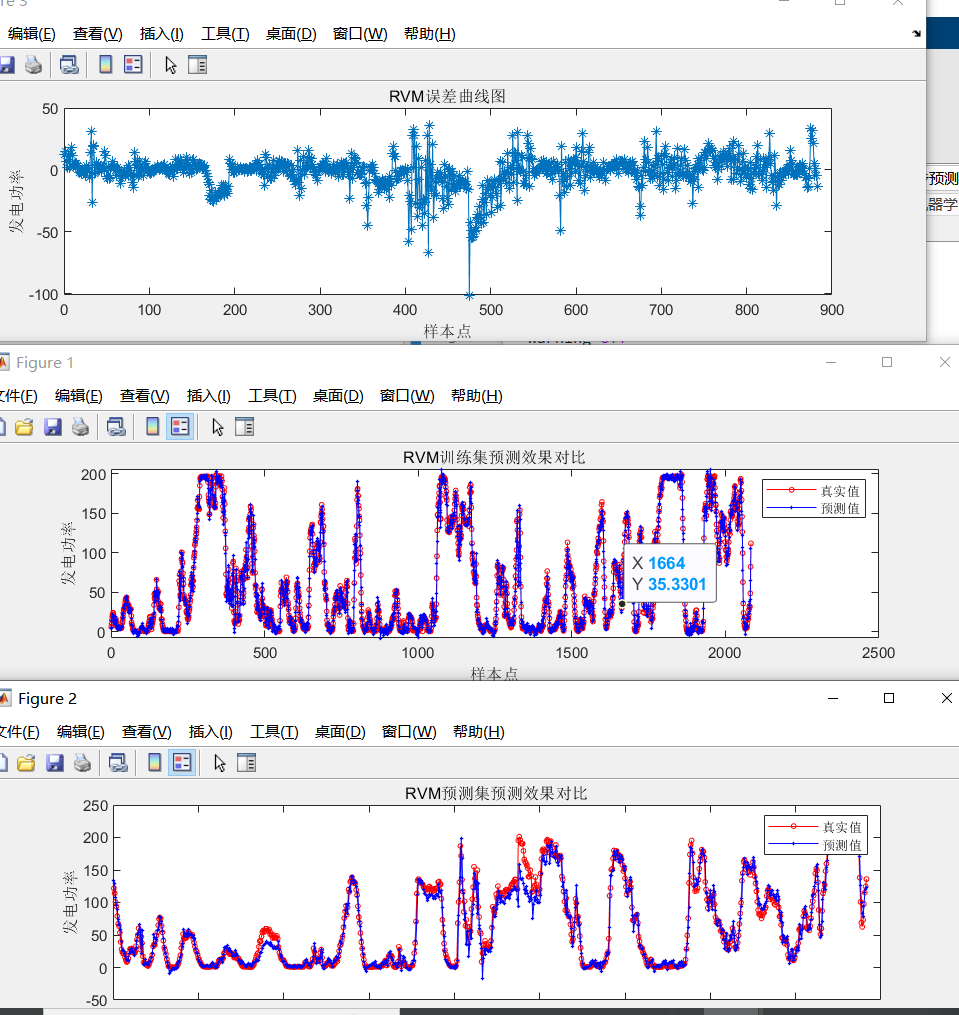Open 查看(V) menu in Figure 1
The width and height of the screenshot is (959, 1015).
point(144,395)
